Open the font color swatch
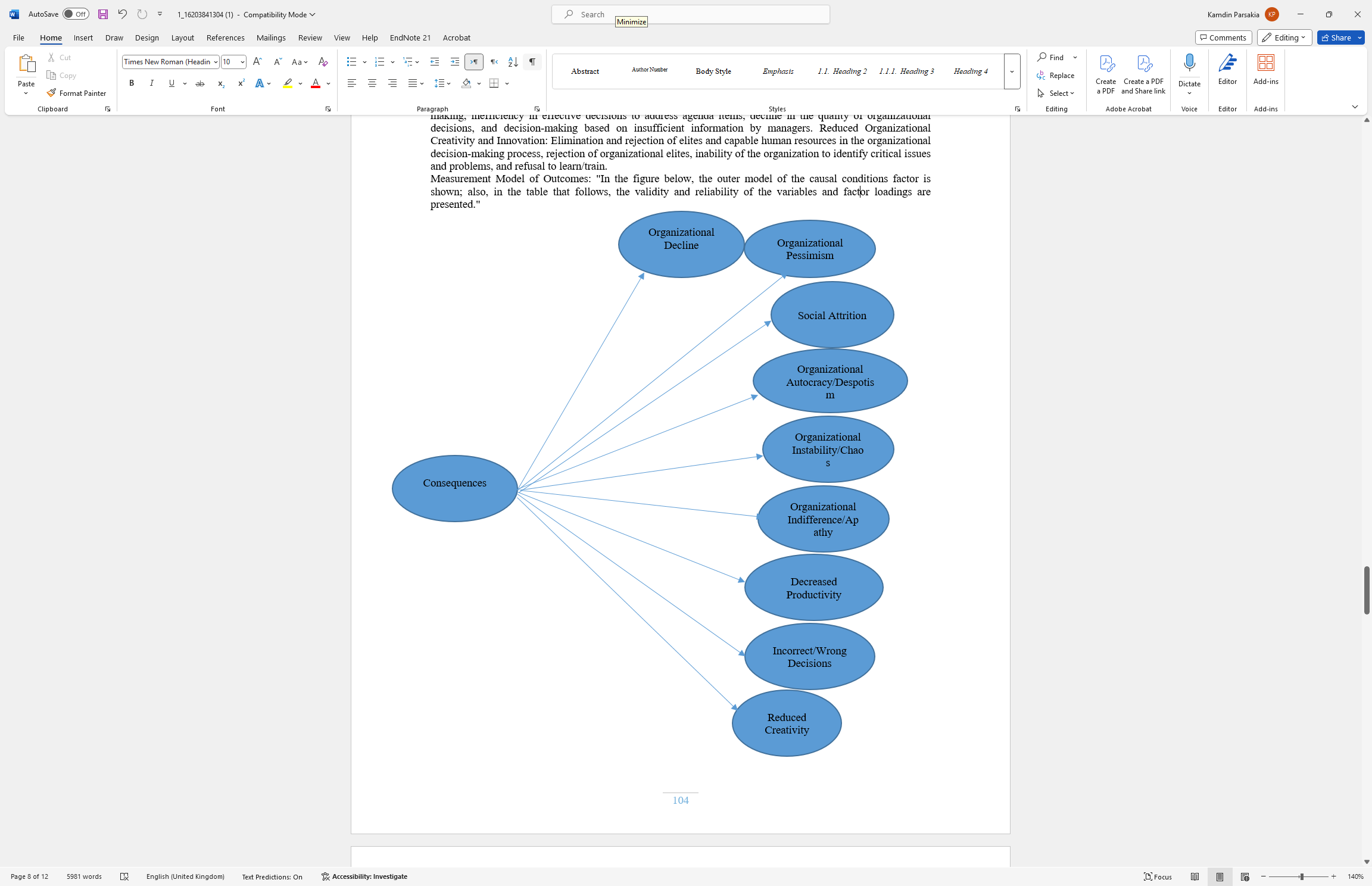Image resolution: width=1372 pixels, height=886 pixels. tap(316, 83)
